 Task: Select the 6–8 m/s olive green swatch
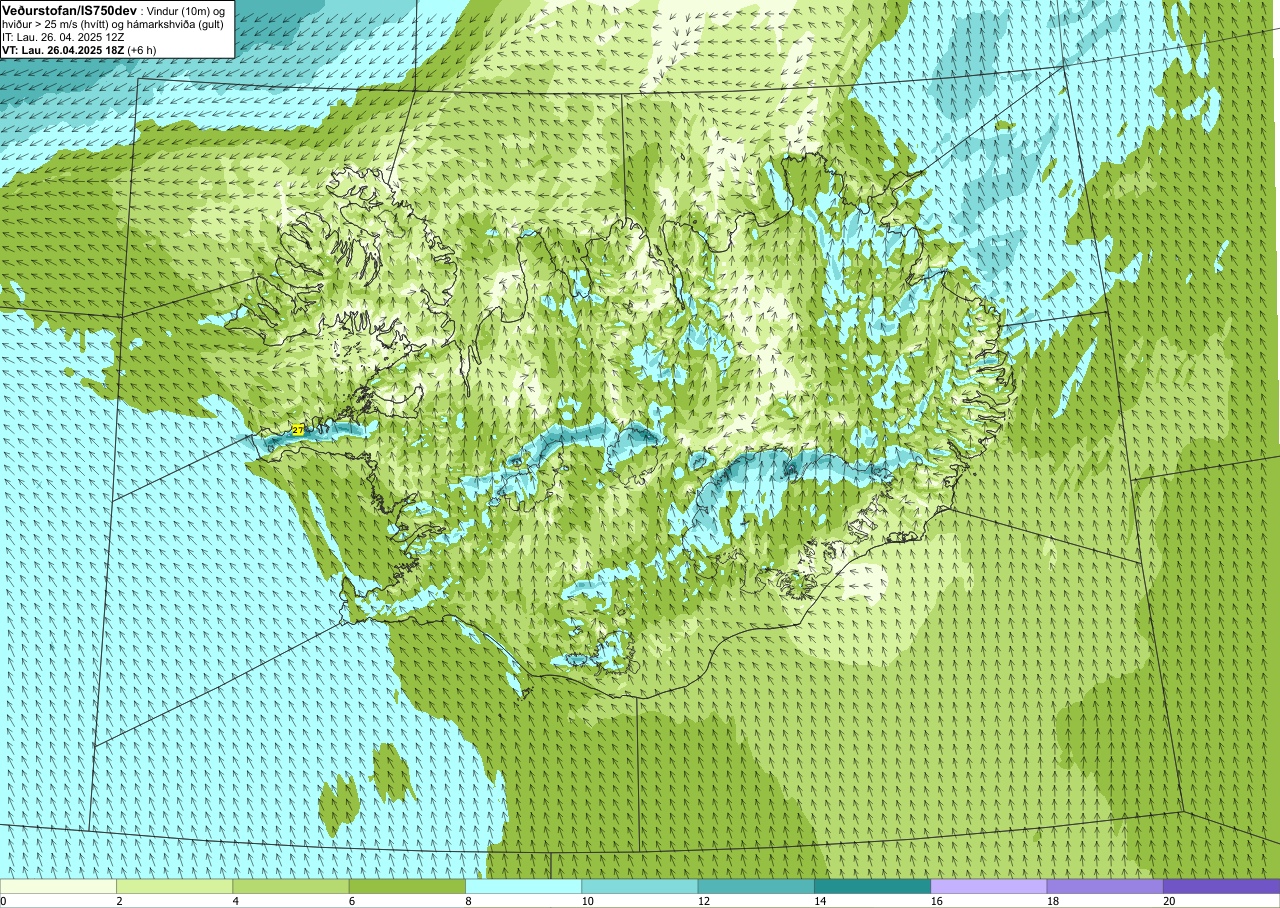pyautogui.click(x=407, y=886)
